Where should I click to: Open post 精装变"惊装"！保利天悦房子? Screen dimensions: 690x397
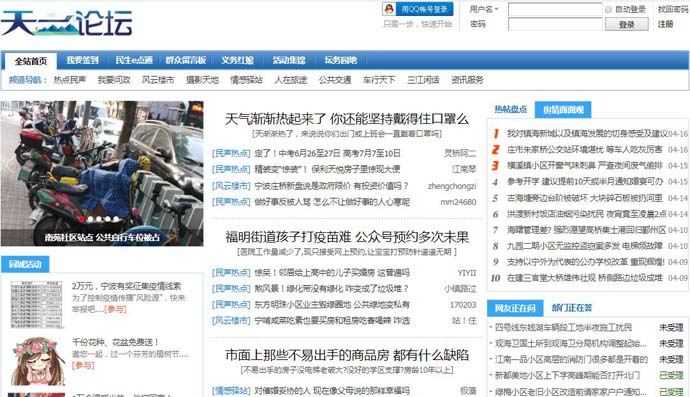click(x=327, y=169)
